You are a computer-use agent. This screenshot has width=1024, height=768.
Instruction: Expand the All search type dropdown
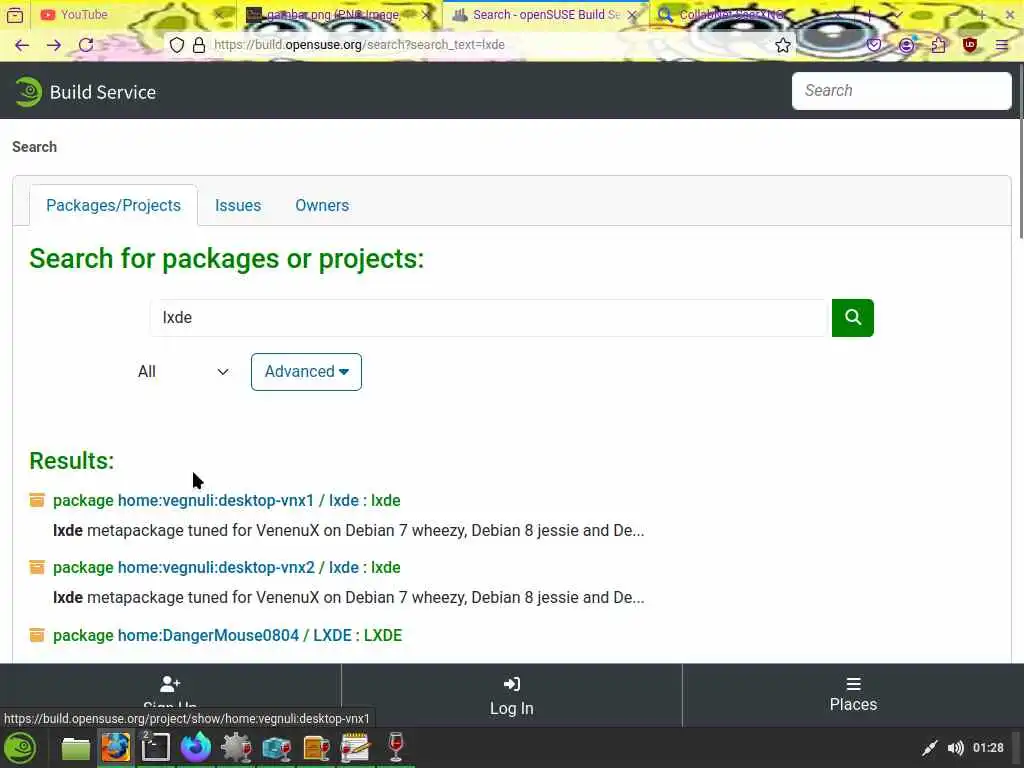coord(183,372)
